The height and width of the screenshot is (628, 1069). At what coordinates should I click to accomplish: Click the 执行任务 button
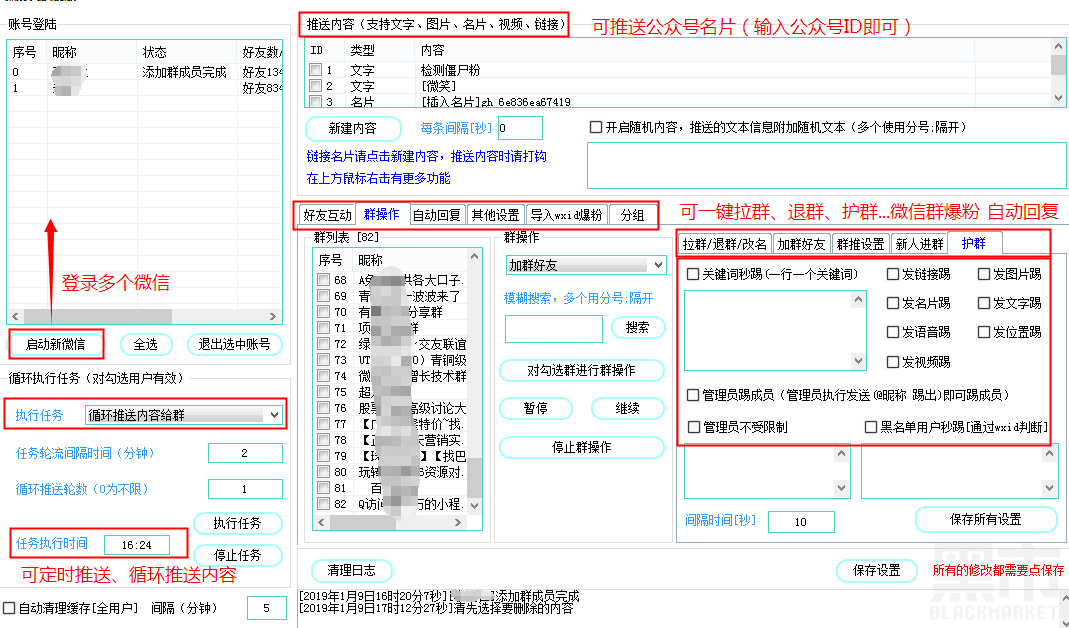(237, 523)
